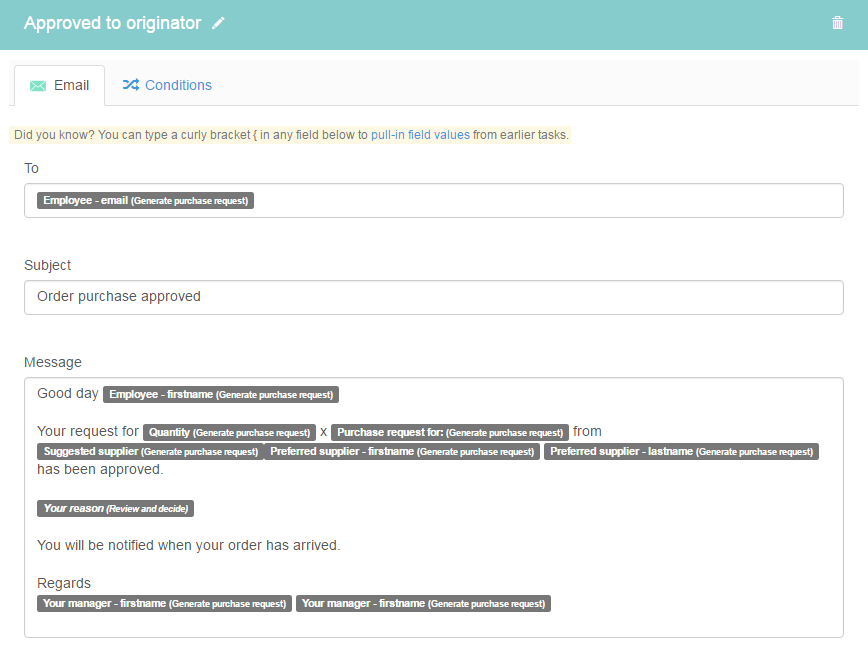Delete task using the trash icon
Viewport: 868px width, 668px height.
(837, 23)
